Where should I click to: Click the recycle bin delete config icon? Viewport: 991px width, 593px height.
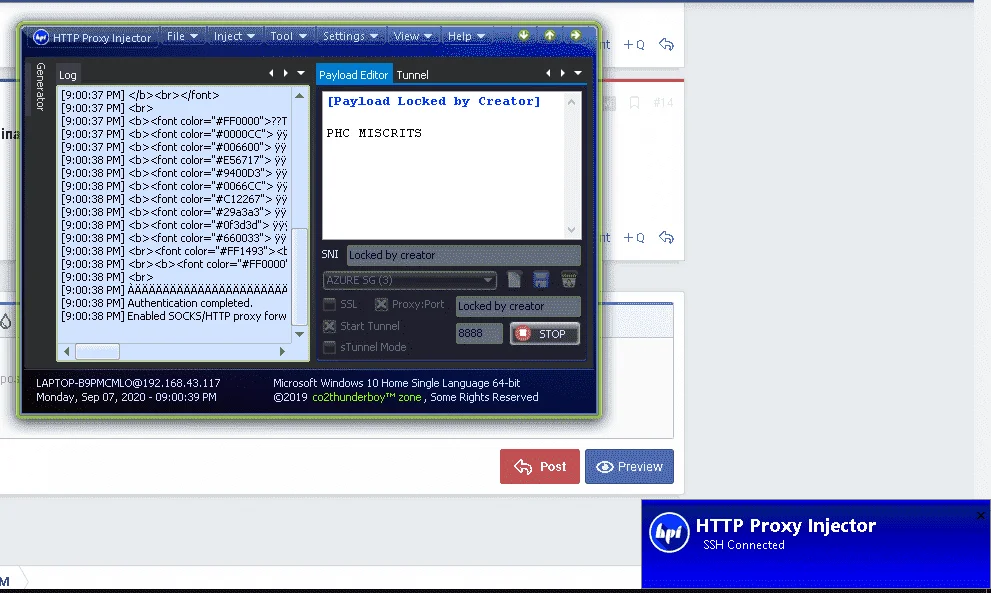pyautogui.click(x=569, y=279)
